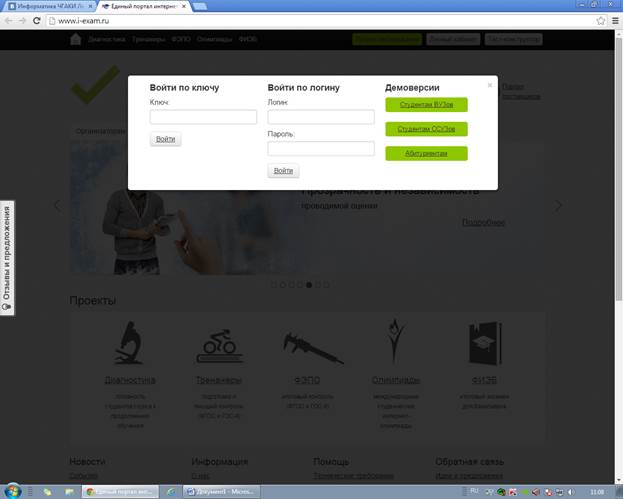Open ФИЭБ project link

click(484, 380)
